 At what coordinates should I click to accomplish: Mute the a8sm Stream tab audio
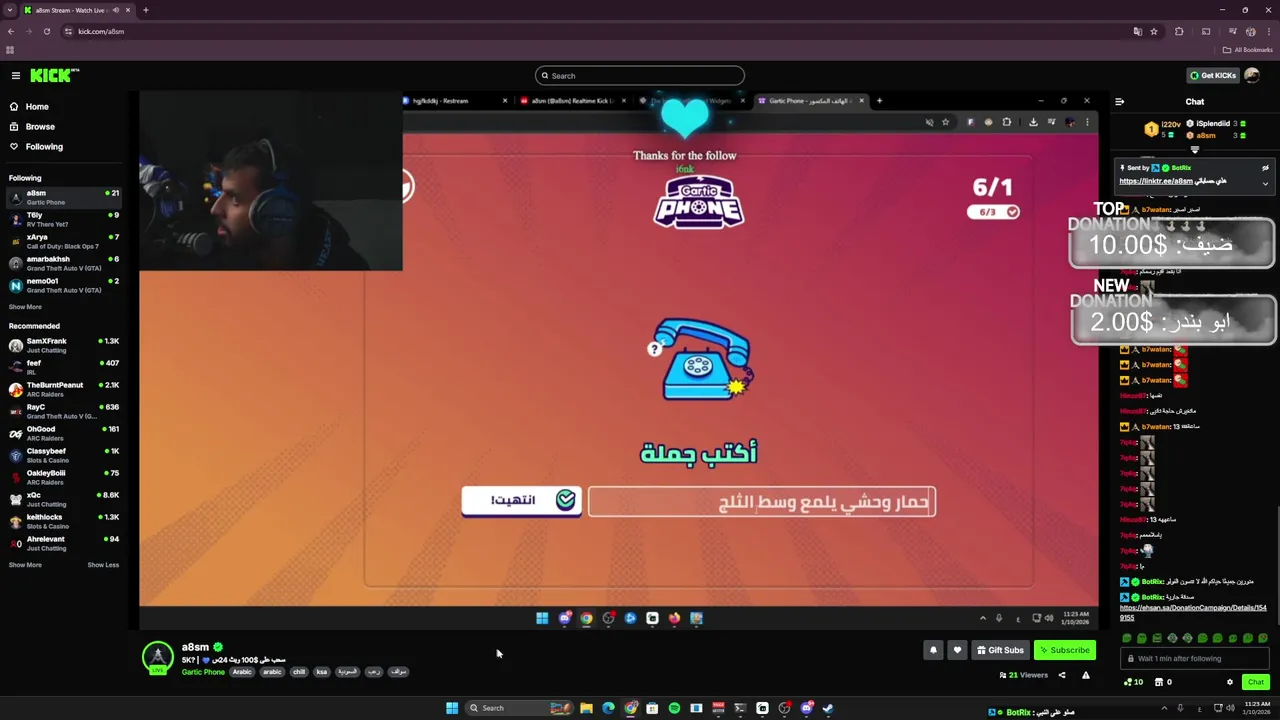116,10
